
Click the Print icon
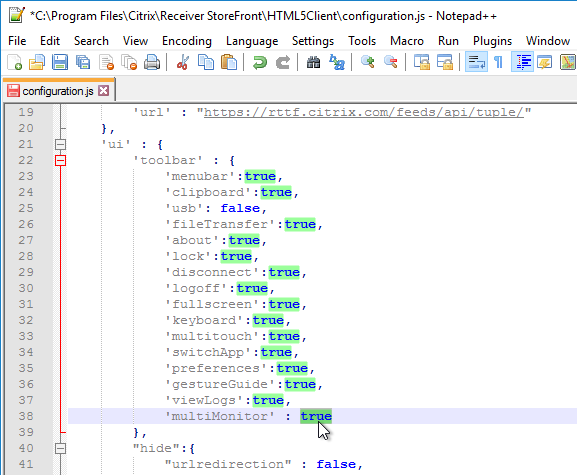152,62
